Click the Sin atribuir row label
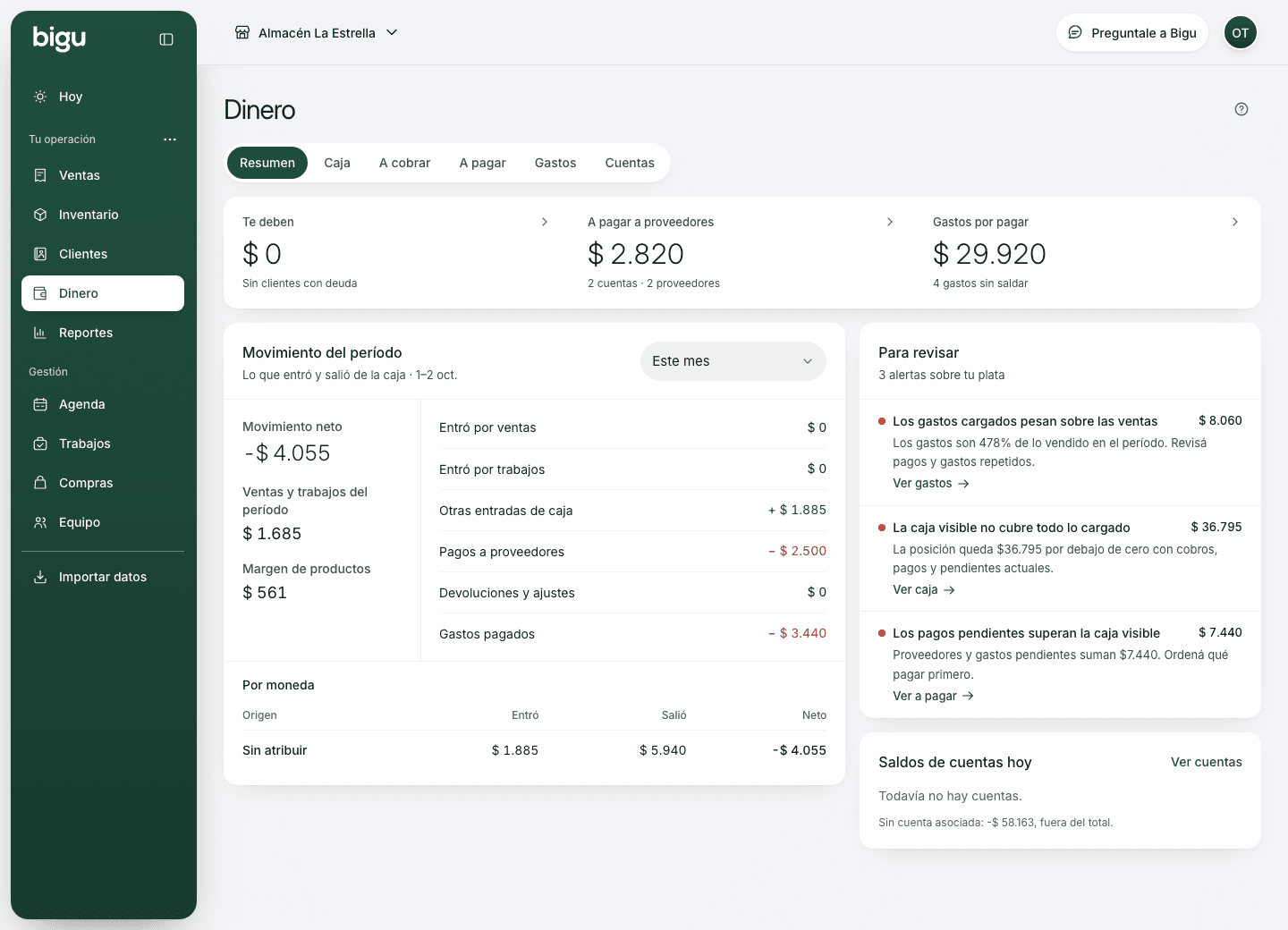Viewport: 1288px width, 930px height. pos(275,750)
